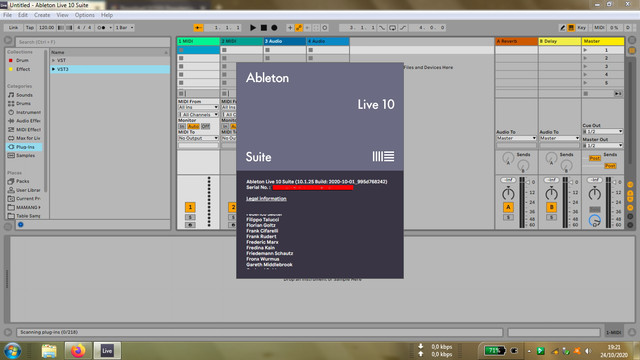Screen dimensions: 640x360
Task: Toggle the Punch-Out switch icon
Action: coord(403,28)
